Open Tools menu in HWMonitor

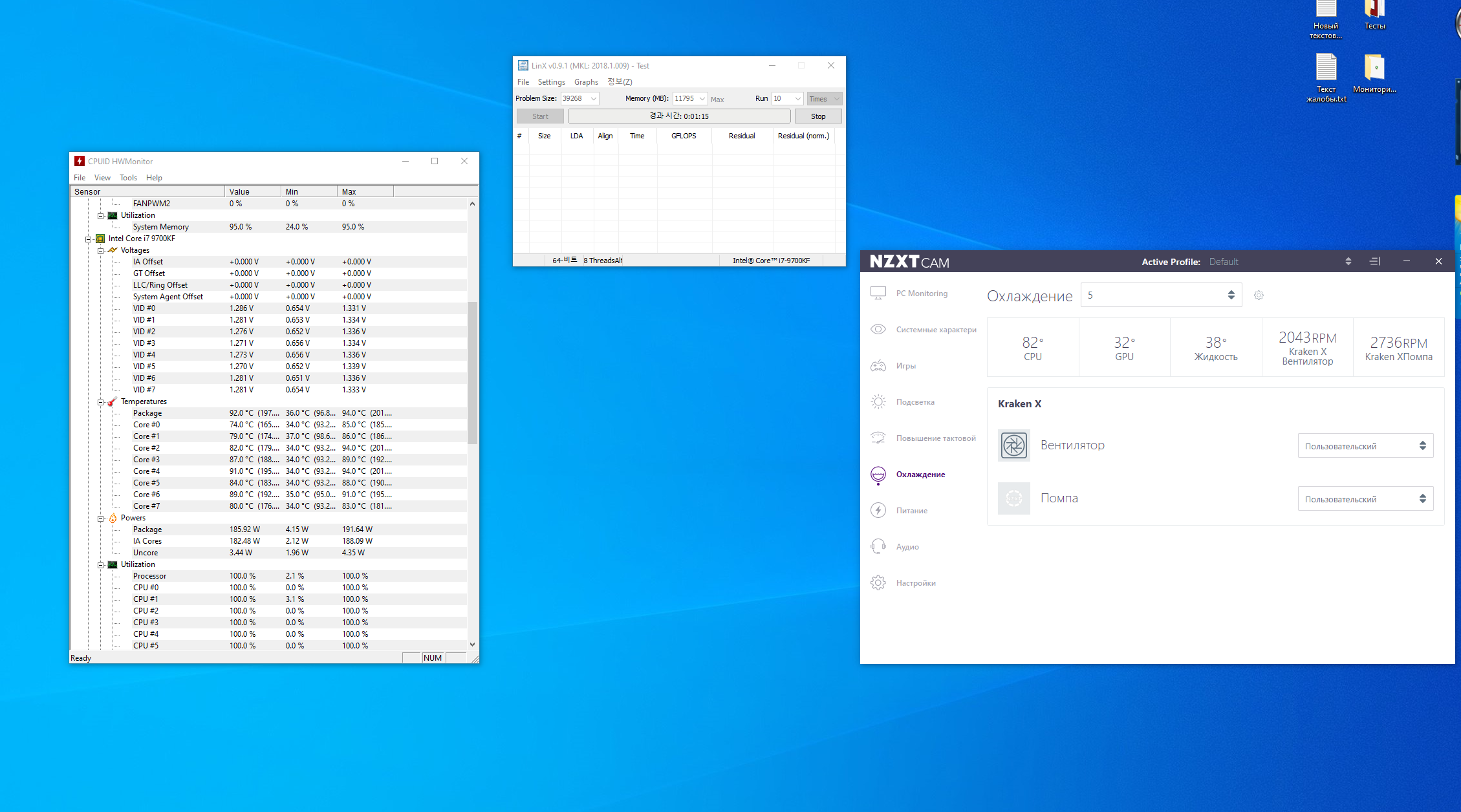pyautogui.click(x=128, y=178)
